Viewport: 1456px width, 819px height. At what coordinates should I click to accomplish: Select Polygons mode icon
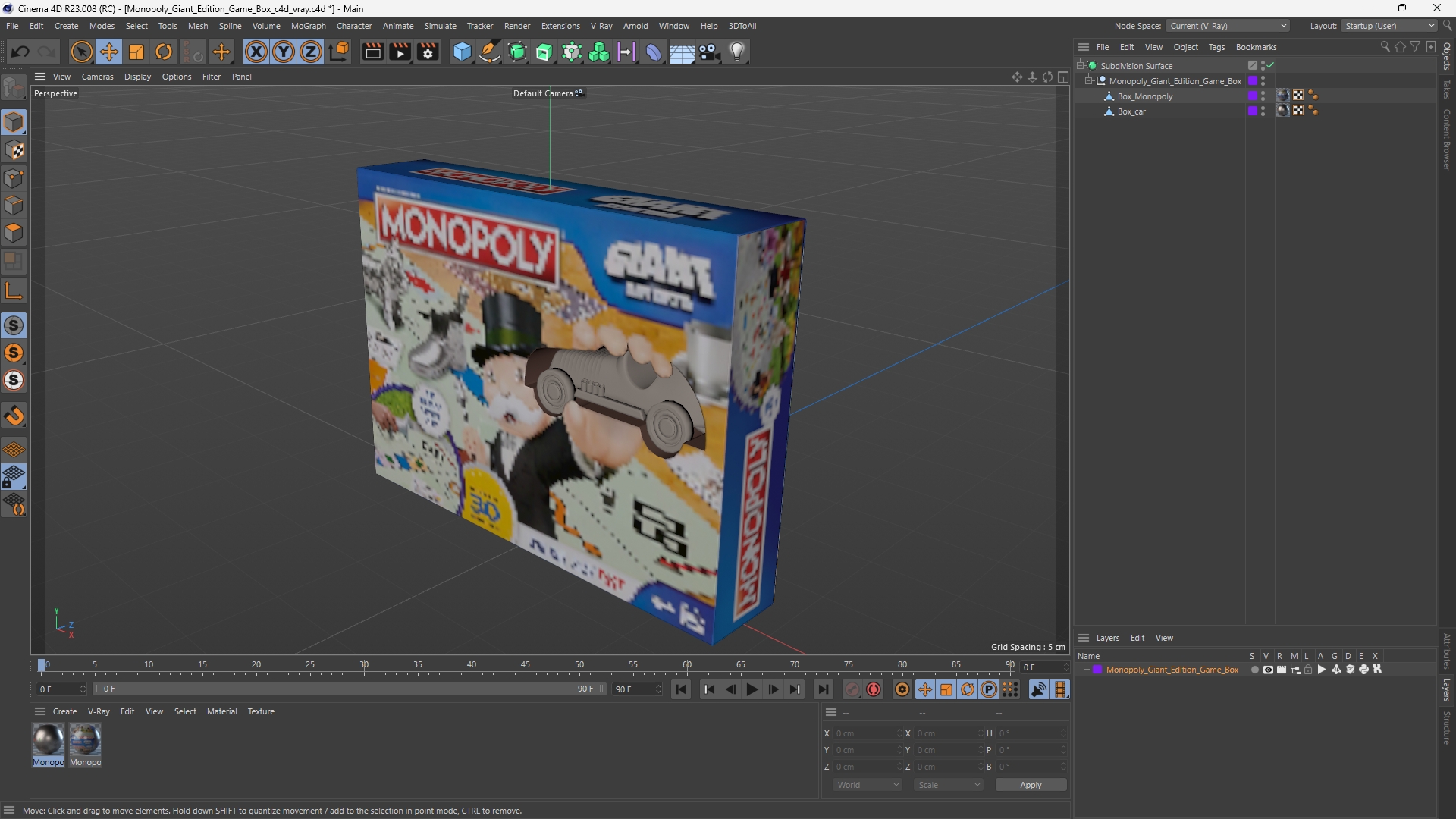click(14, 233)
